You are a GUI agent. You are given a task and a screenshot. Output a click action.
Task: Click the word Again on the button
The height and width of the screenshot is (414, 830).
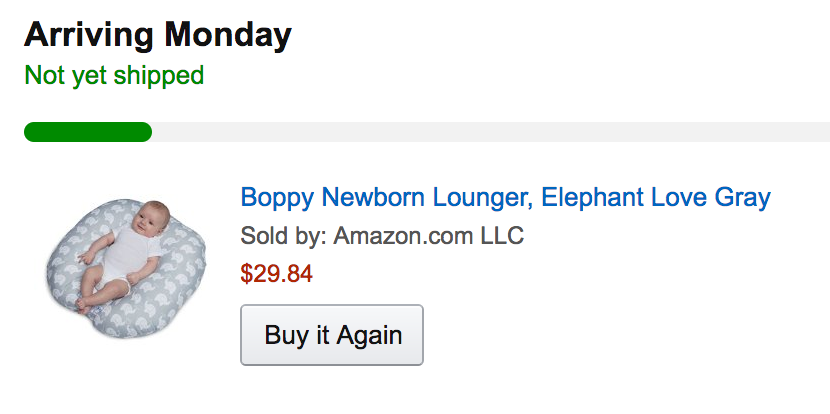pos(371,335)
